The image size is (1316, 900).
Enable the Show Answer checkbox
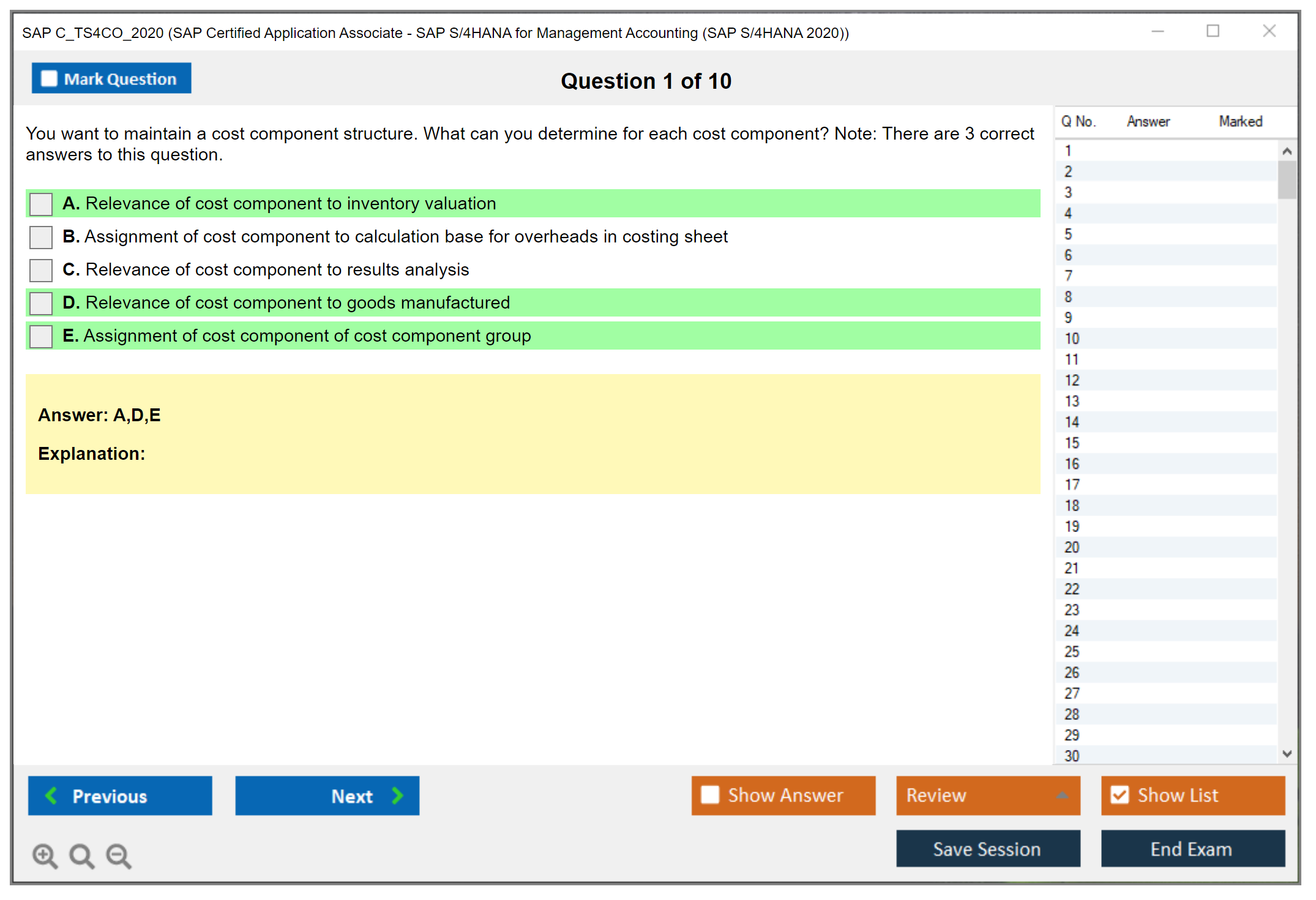click(710, 795)
